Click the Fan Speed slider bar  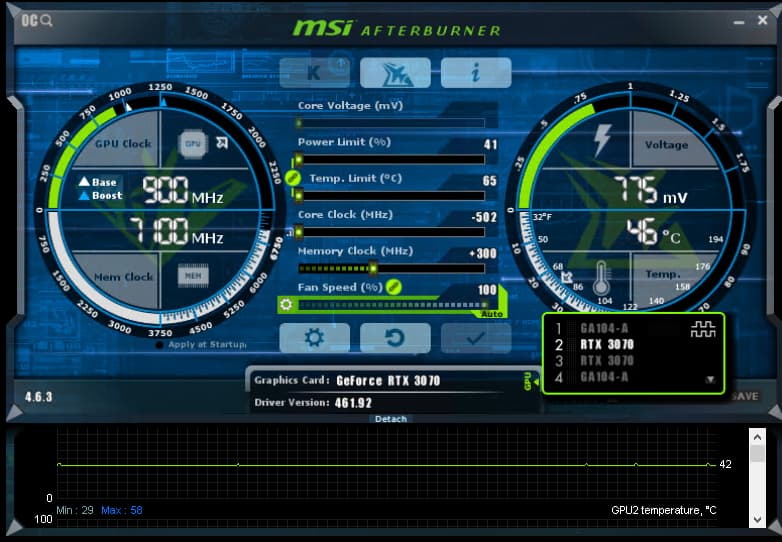point(391,305)
